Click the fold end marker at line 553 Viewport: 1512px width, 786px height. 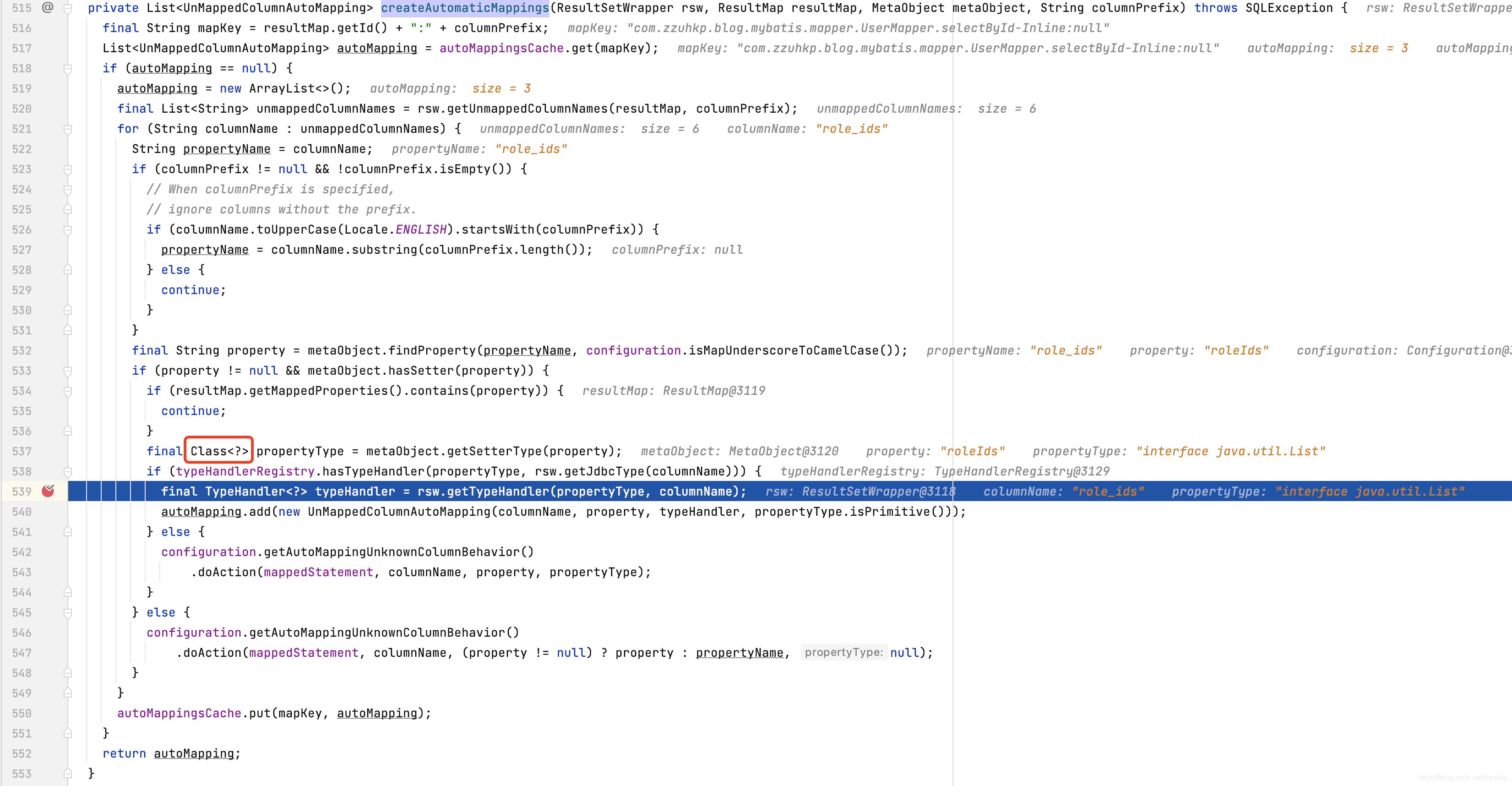(x=67, y=774)
